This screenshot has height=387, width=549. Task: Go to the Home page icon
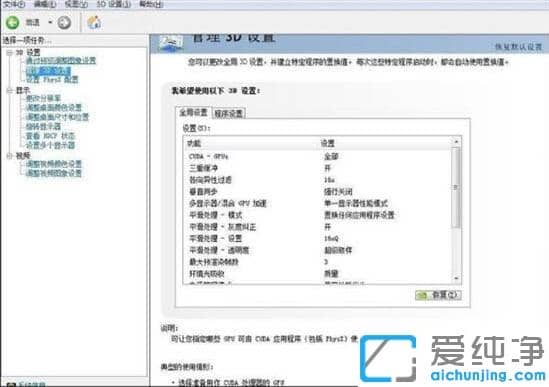pos(94,22)
